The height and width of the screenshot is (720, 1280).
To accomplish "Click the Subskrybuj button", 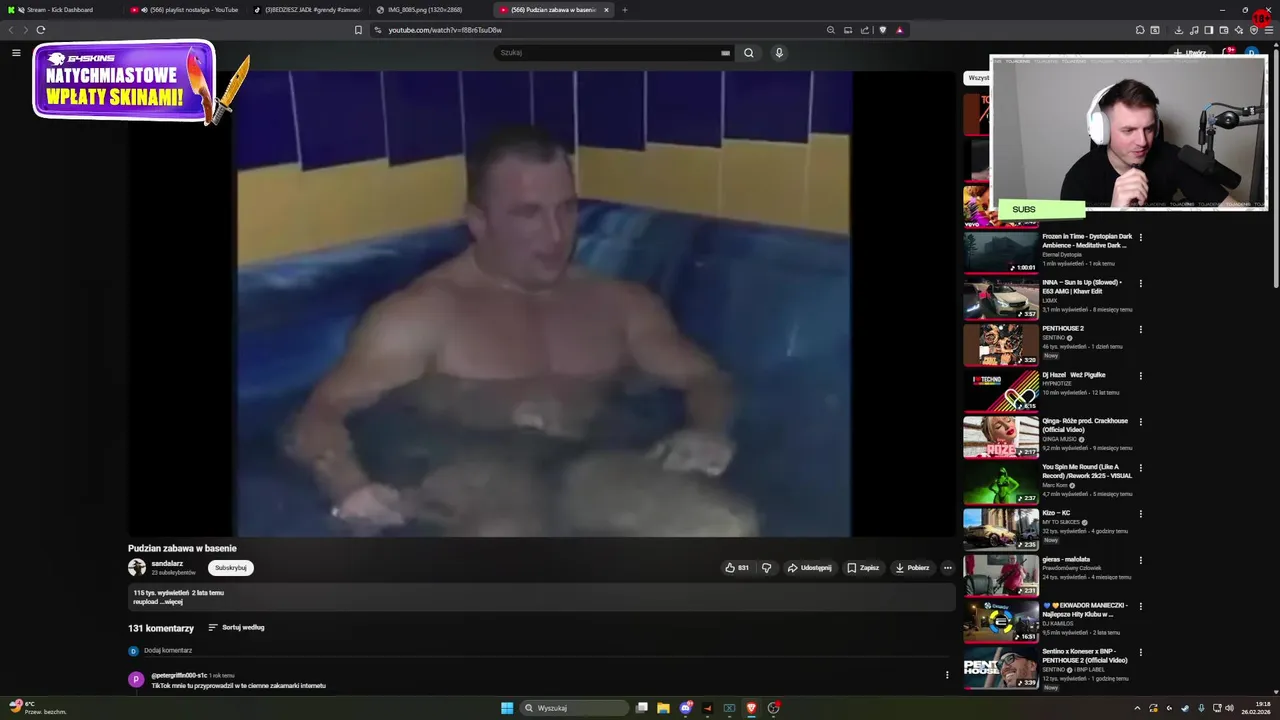I will (x=231, y=568).
